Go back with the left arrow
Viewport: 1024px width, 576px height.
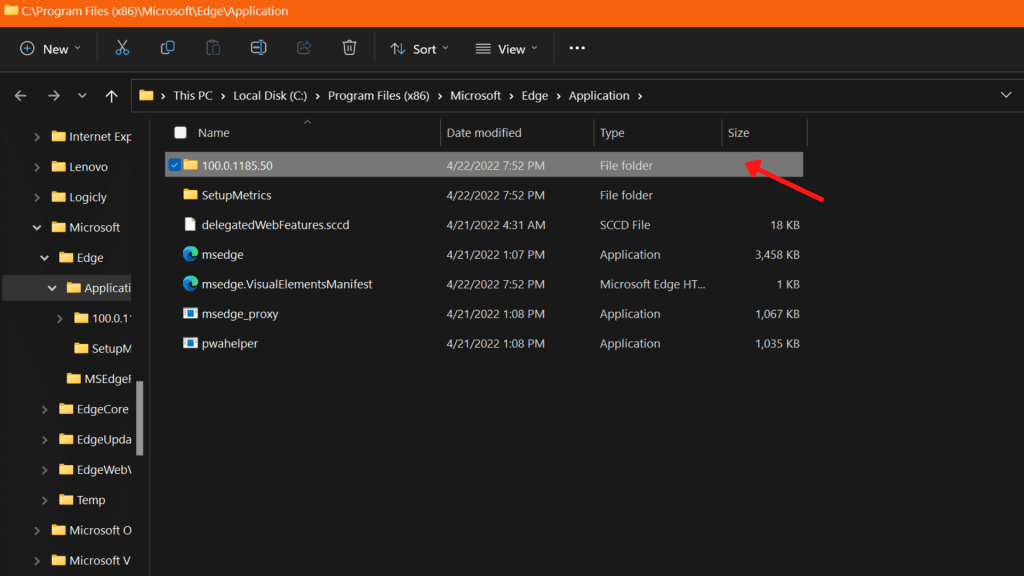click(21, 96)
